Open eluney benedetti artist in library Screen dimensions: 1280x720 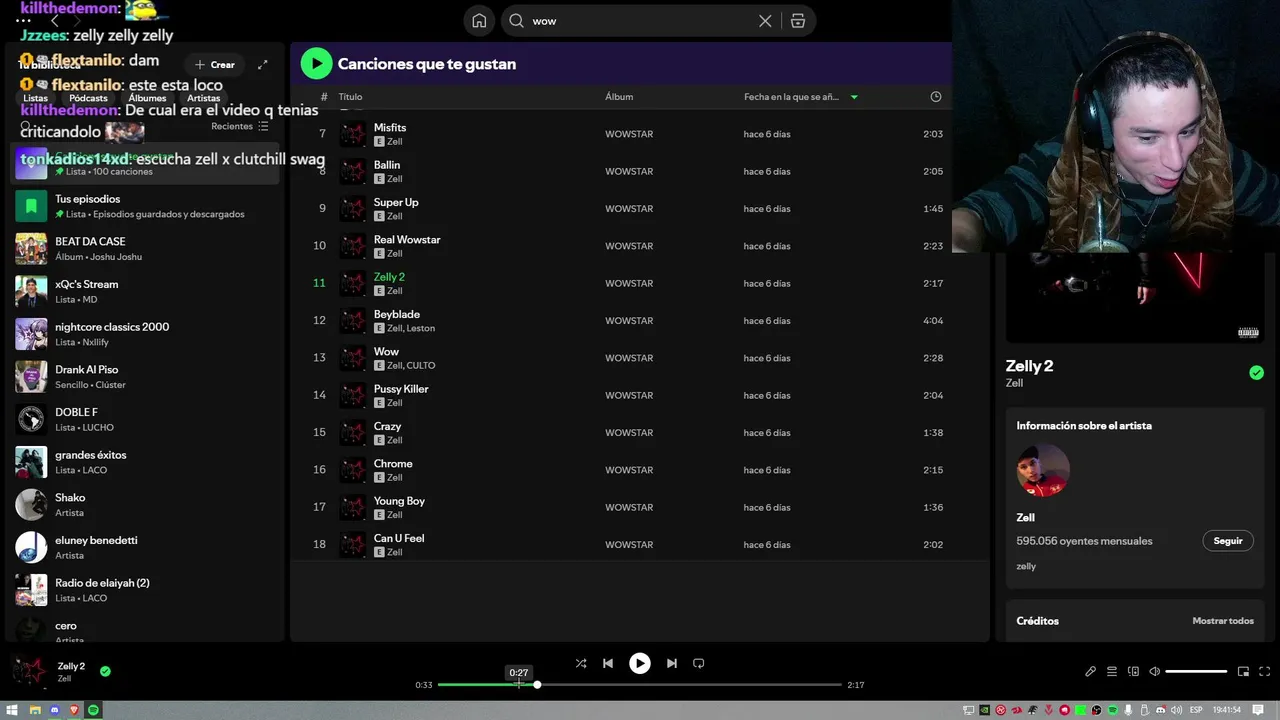click(x=145, y=548)
